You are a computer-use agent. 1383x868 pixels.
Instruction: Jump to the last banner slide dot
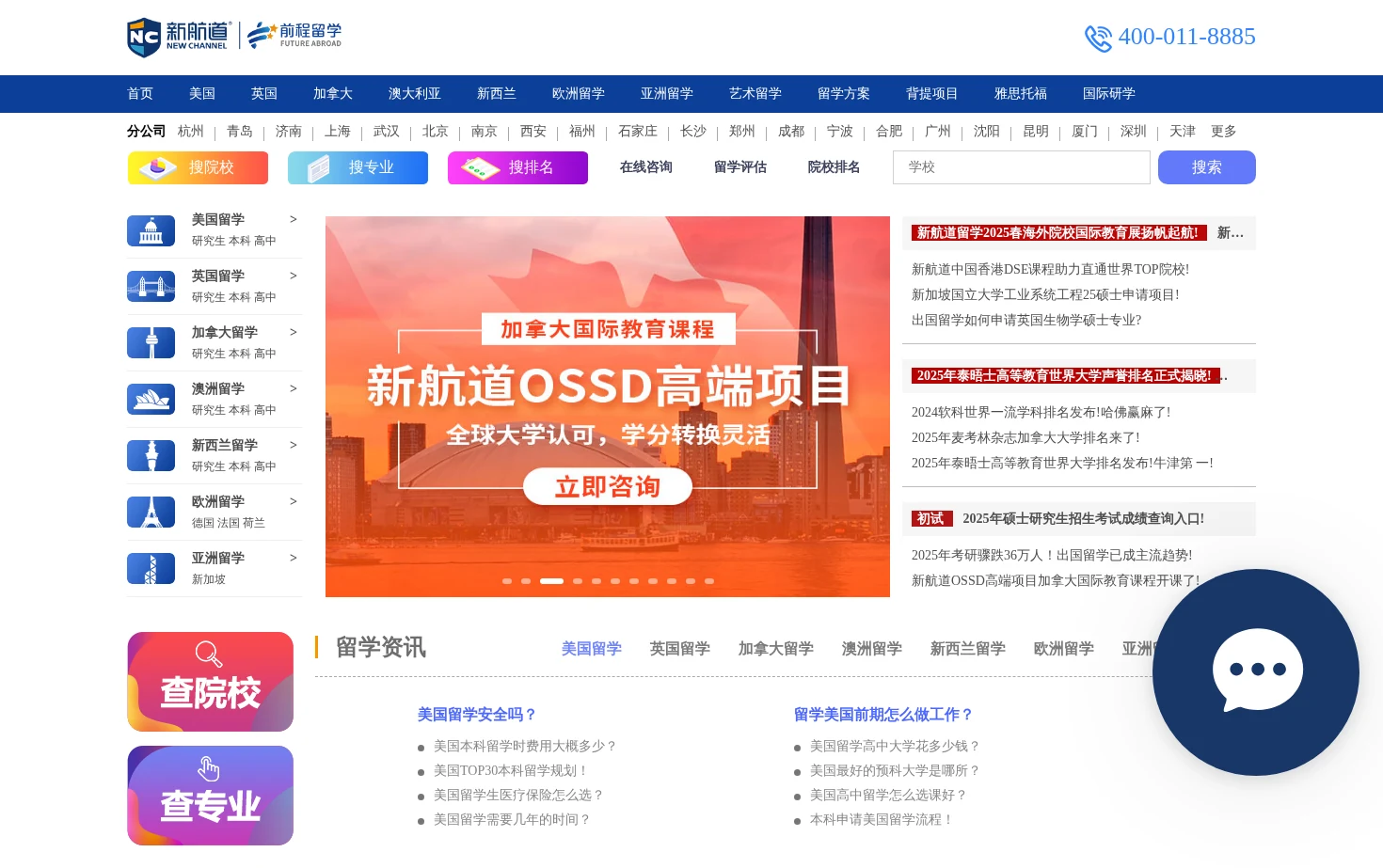[x=709, y=581]
